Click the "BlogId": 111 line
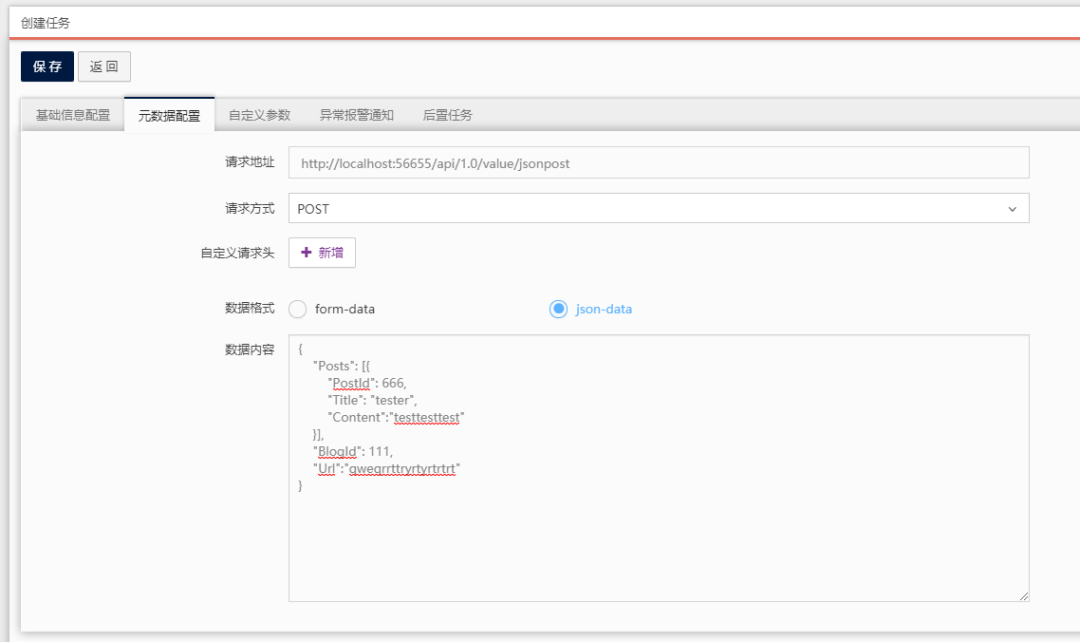Viewport: 1080px width, 642px height. (353, 451)
